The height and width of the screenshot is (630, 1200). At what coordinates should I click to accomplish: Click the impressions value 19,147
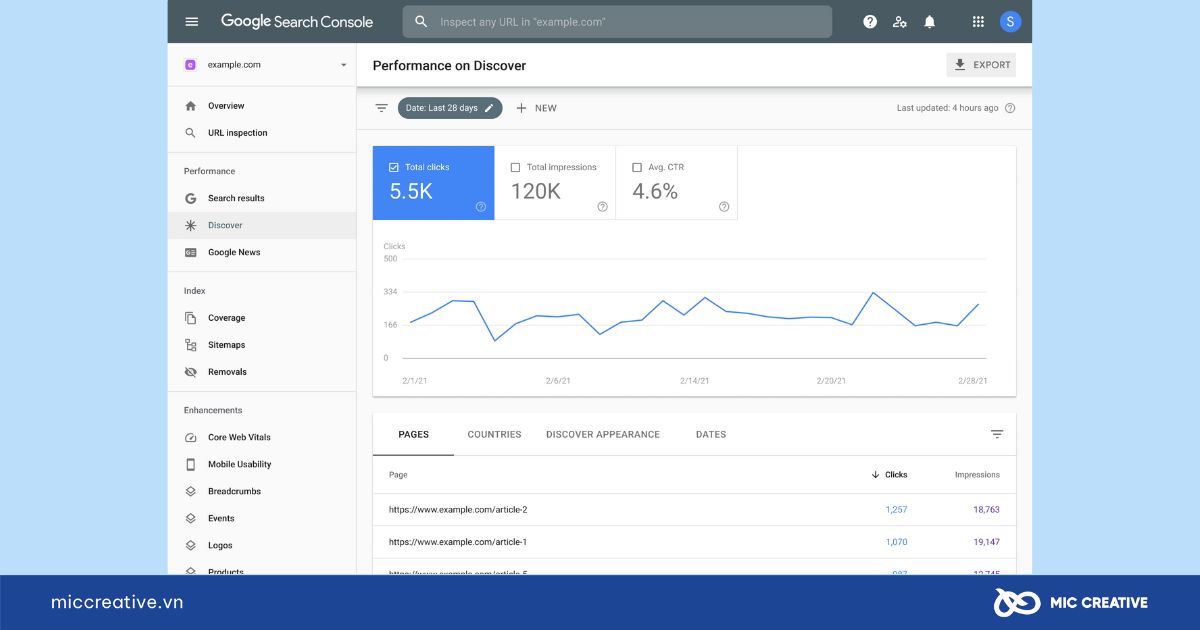[x=986, y=542]
